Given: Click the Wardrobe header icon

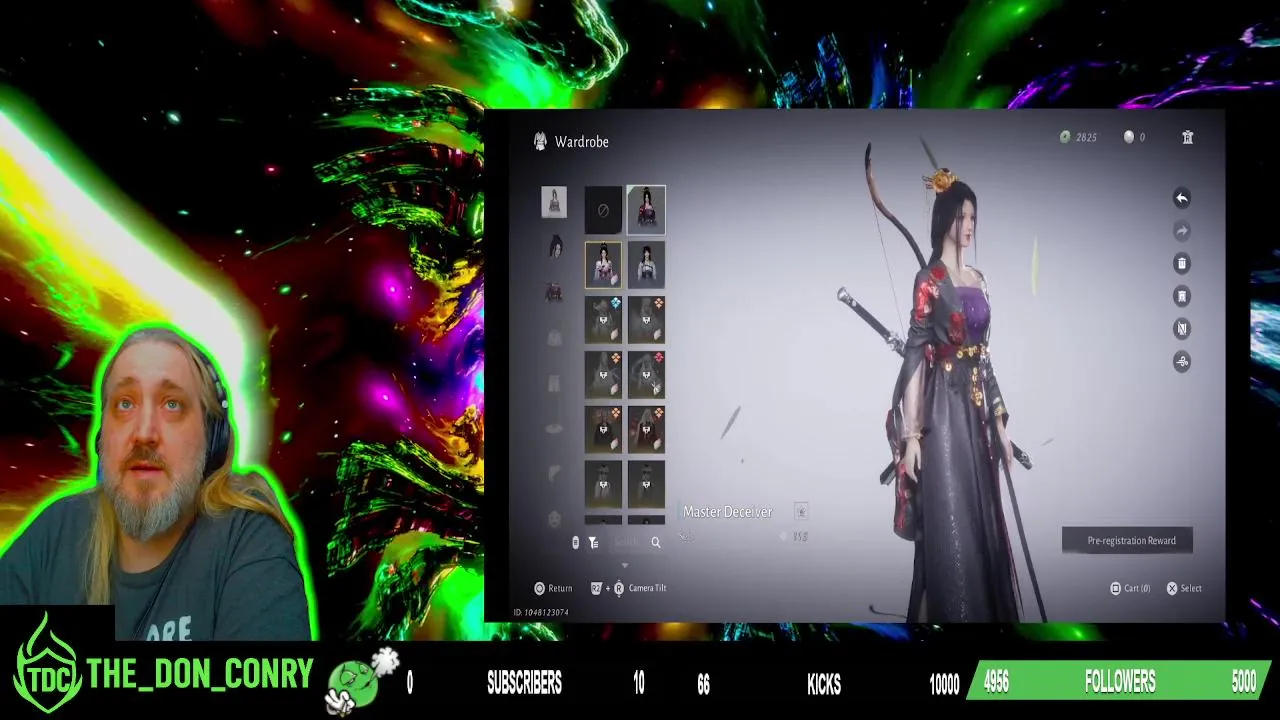Looking at the screenshot, I should [x=540, y=141].
